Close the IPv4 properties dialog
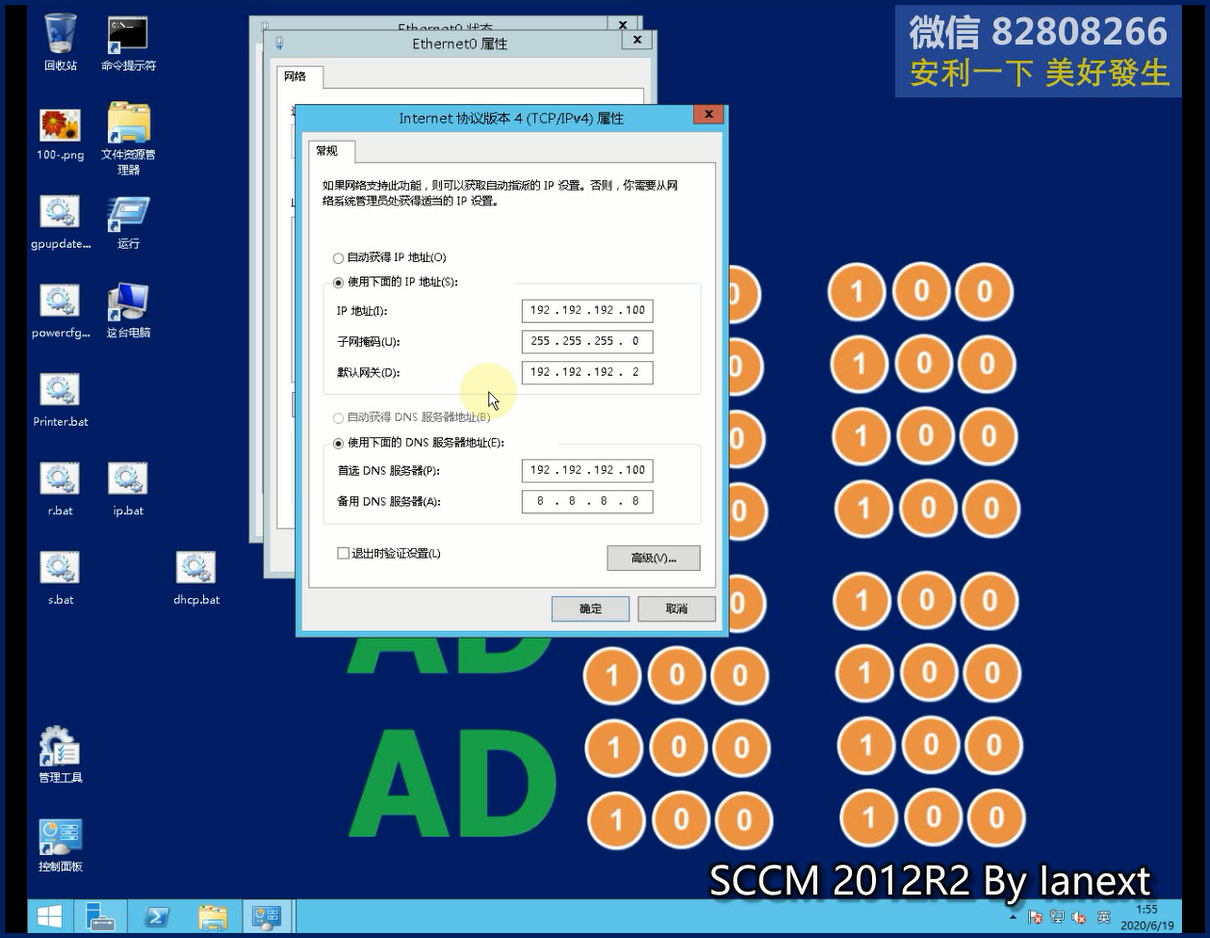 708,114
